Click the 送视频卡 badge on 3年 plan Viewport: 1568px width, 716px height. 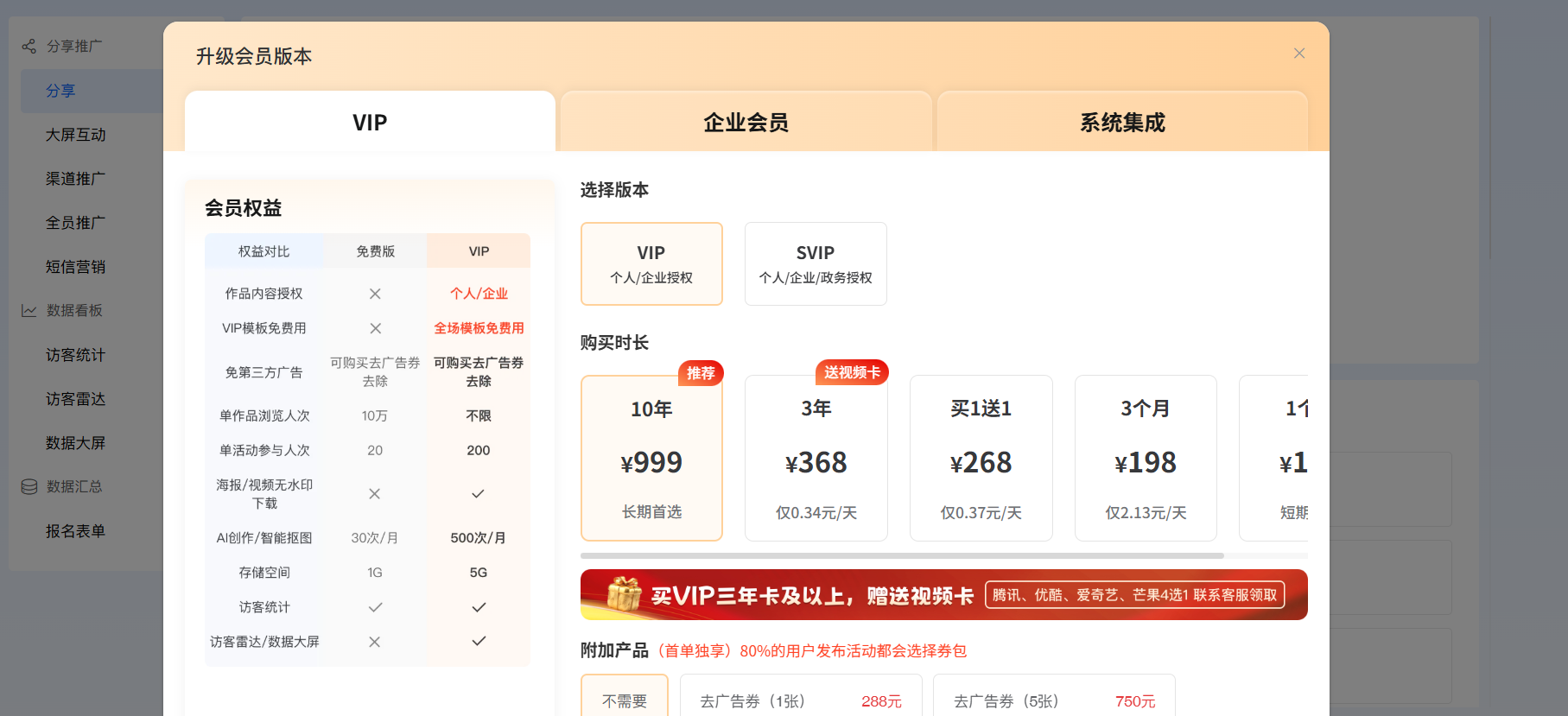click(851, 372)
